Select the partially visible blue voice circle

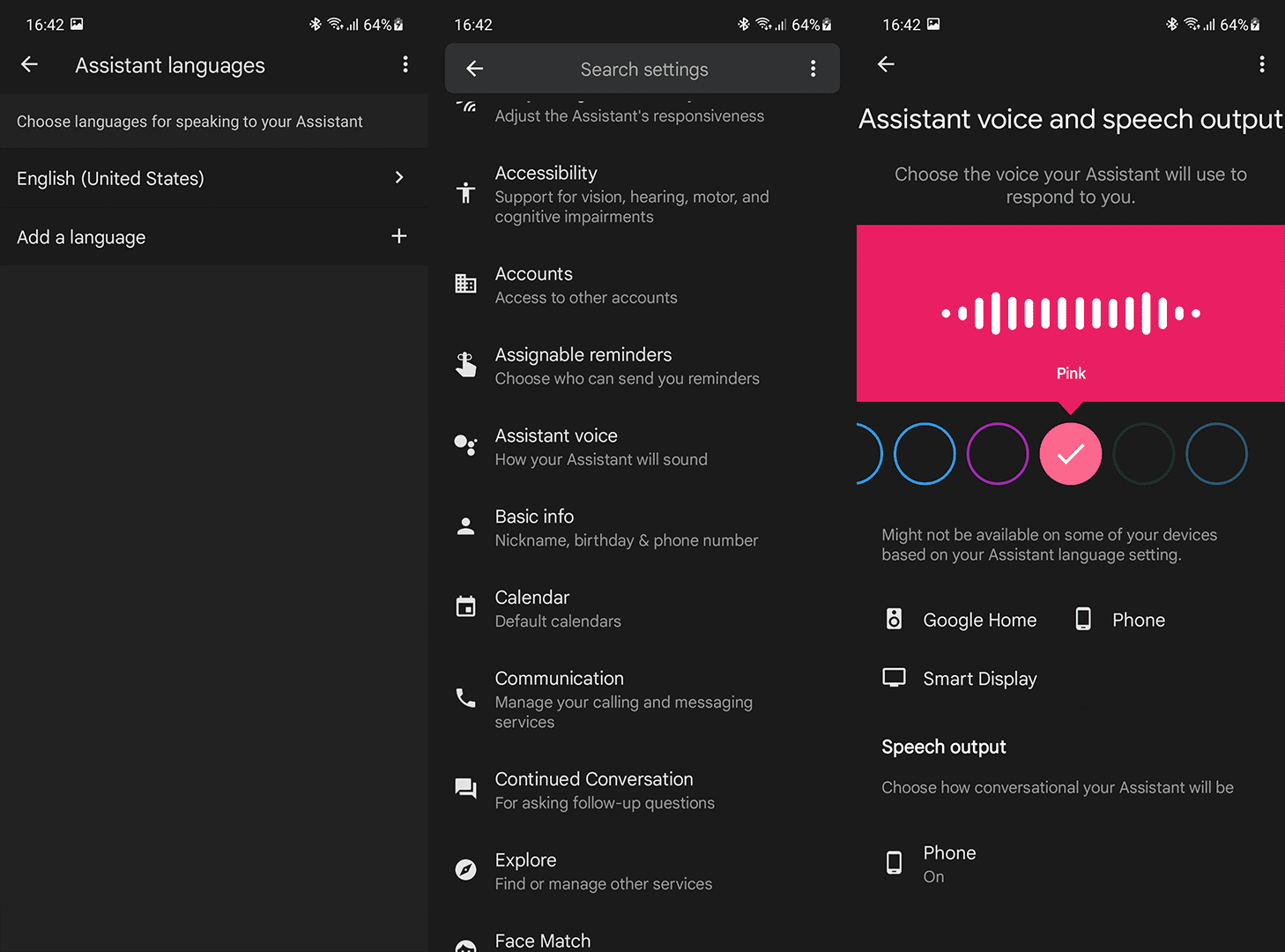[869, 454]
